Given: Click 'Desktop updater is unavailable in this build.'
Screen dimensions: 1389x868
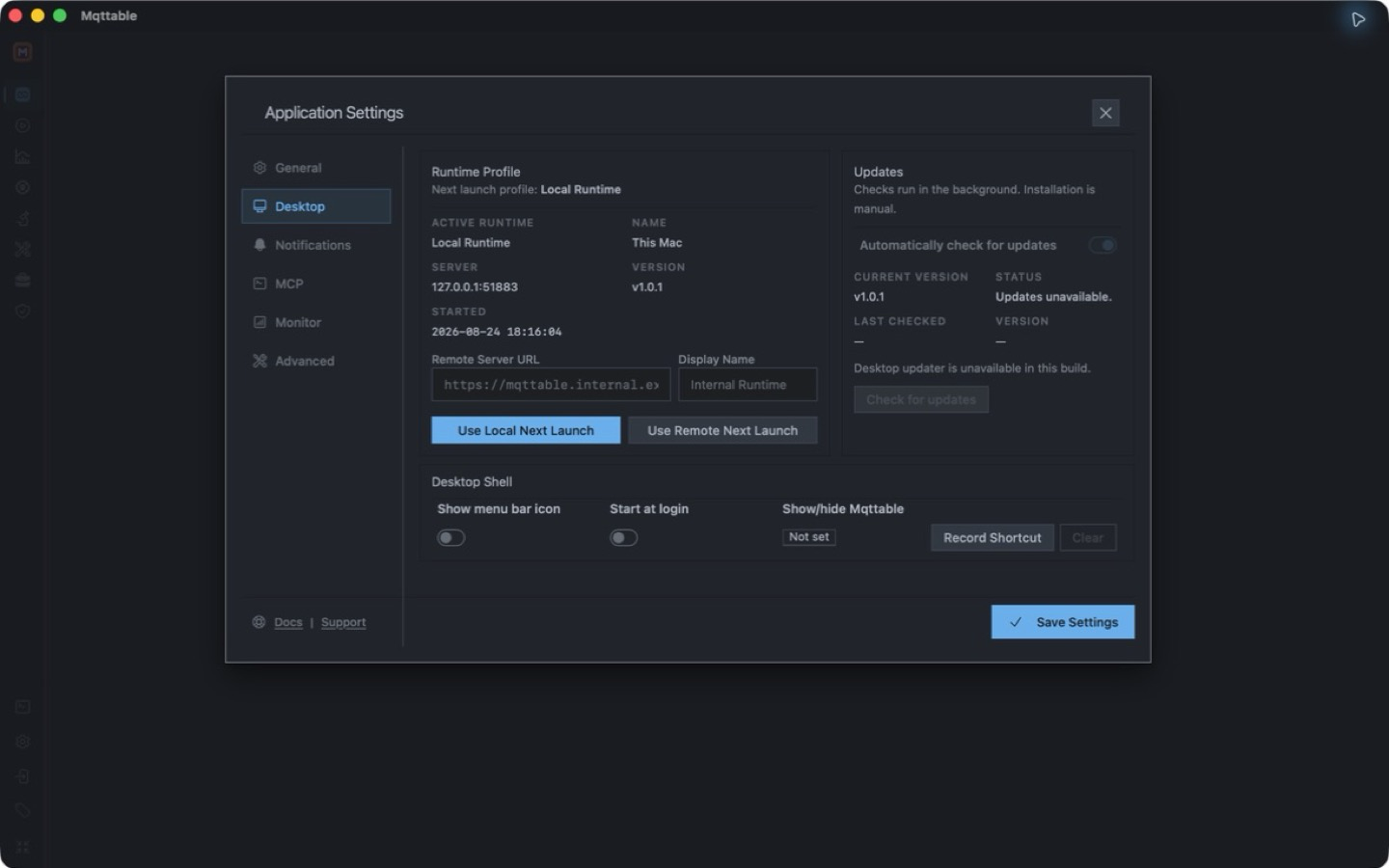Looking at the screenshot, I should coord(971,367).
